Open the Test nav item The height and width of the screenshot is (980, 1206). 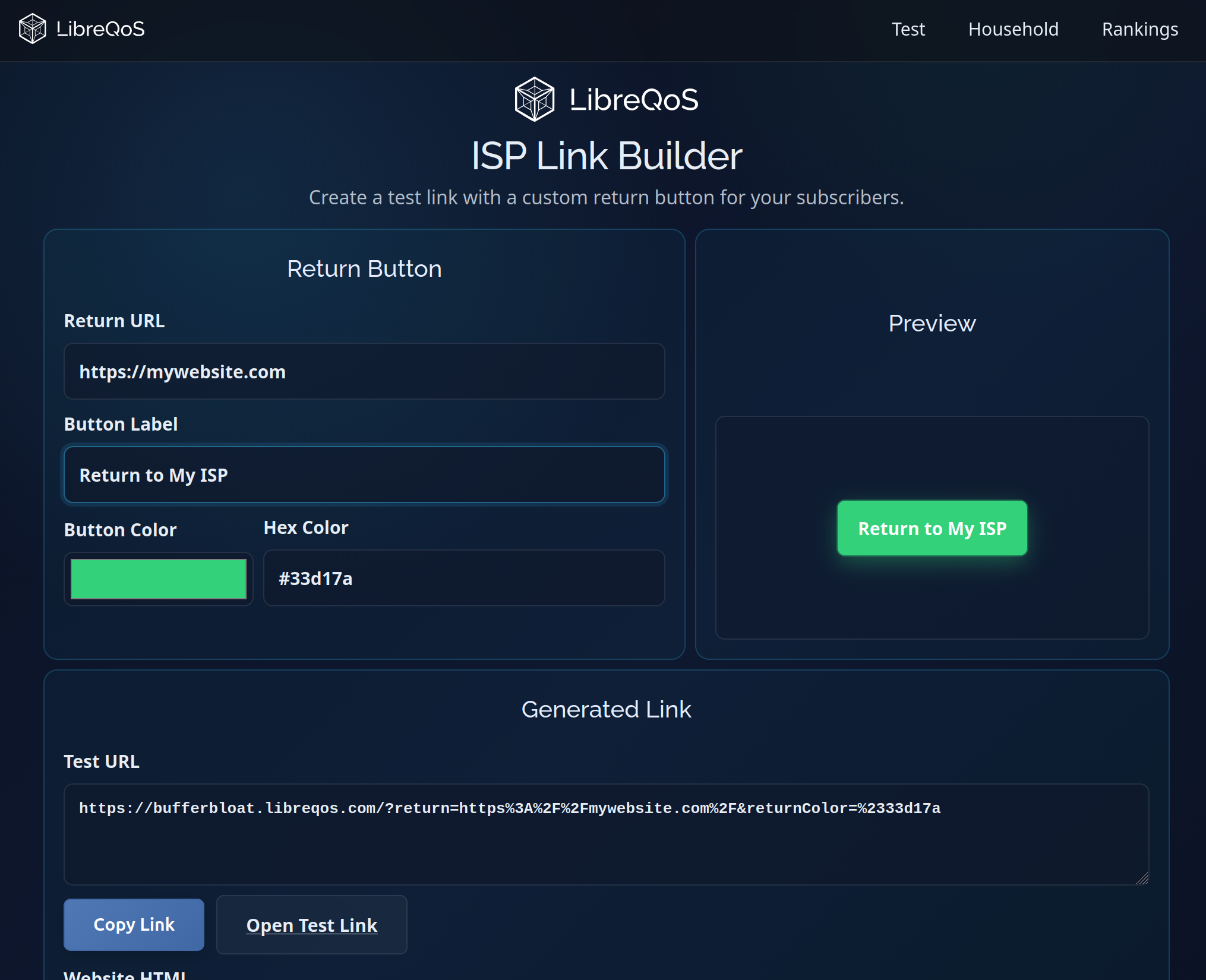pos(908,29)
